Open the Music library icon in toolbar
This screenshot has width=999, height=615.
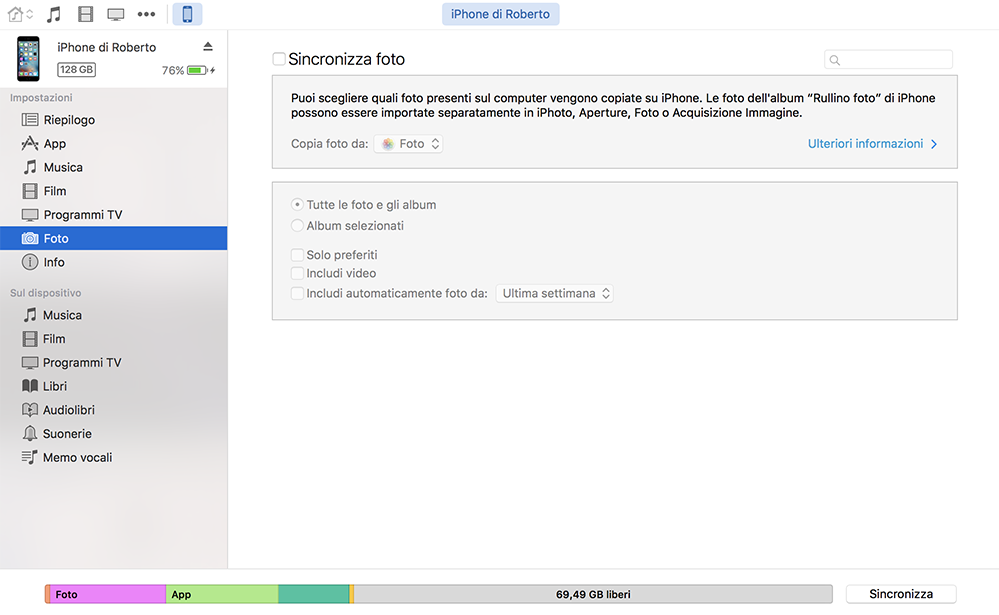pyautogui.click(x=54, y=14)
